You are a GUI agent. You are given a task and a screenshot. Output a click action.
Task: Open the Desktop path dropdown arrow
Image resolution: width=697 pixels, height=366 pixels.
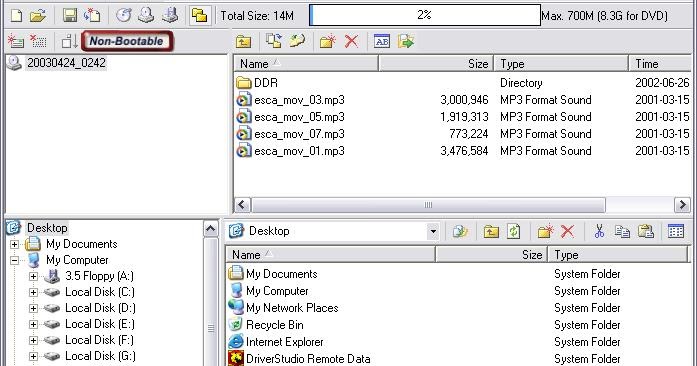pyautogui.click(x=433, y=231)
